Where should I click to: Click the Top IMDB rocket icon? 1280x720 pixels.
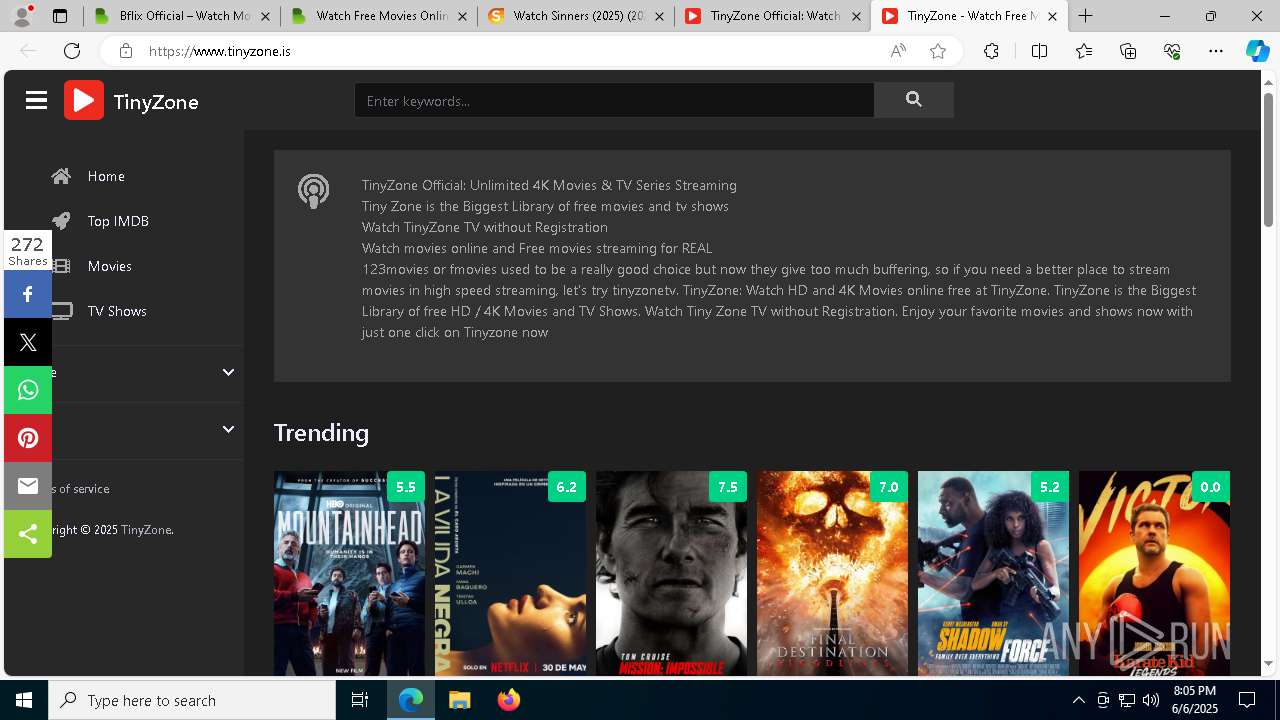click(x=61, y=221)
